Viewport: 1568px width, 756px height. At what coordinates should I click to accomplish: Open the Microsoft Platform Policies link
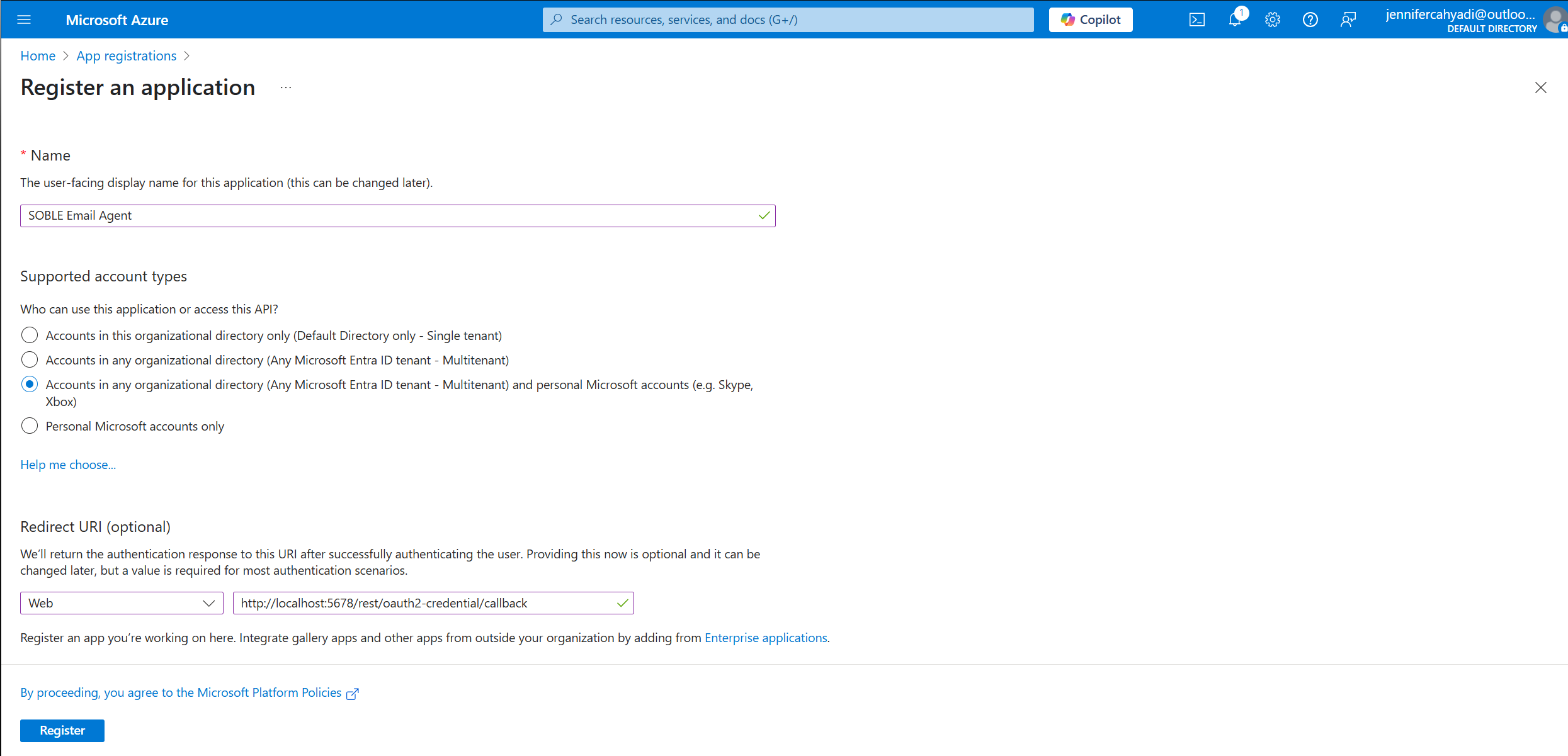(181, 693)
